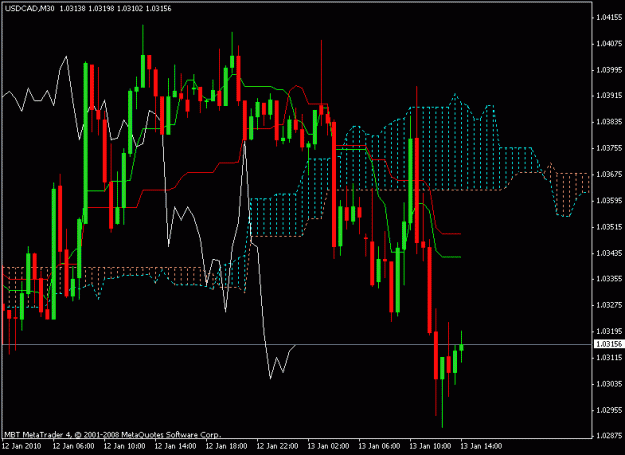The height and width of the screenshot is (455, 625).
Task: Click the 13 Jan 14:00 time label
Action: tap(482, 446)
